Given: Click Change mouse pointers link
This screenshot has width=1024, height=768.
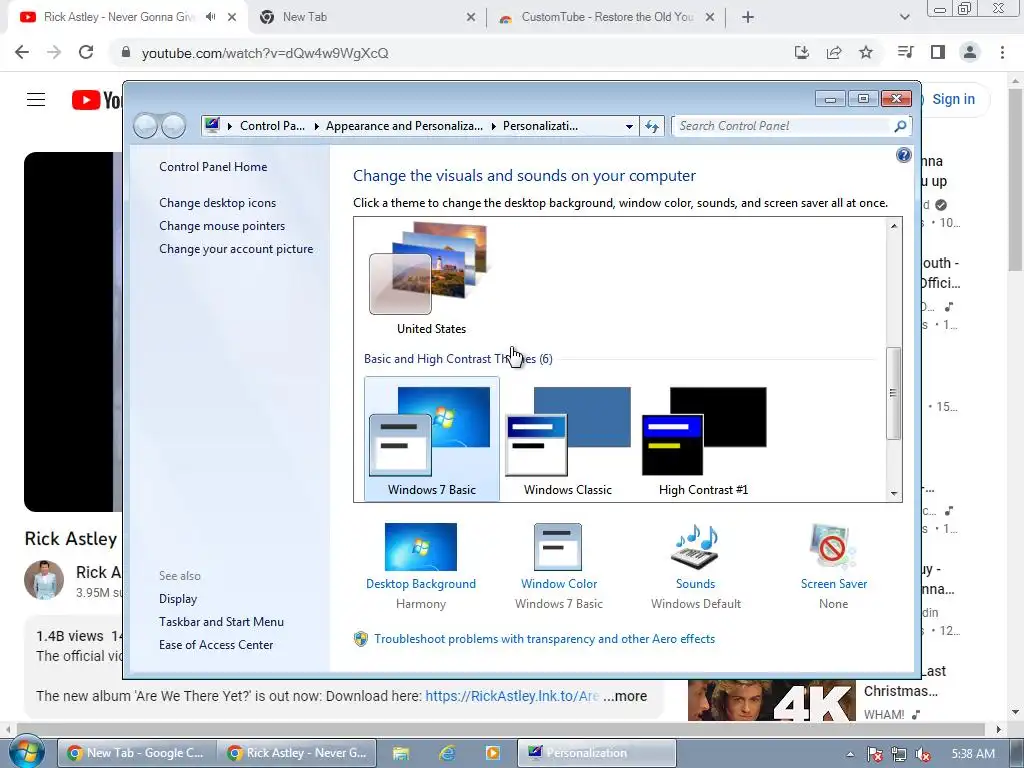Looking at the screenshot, I should point(222,226).
